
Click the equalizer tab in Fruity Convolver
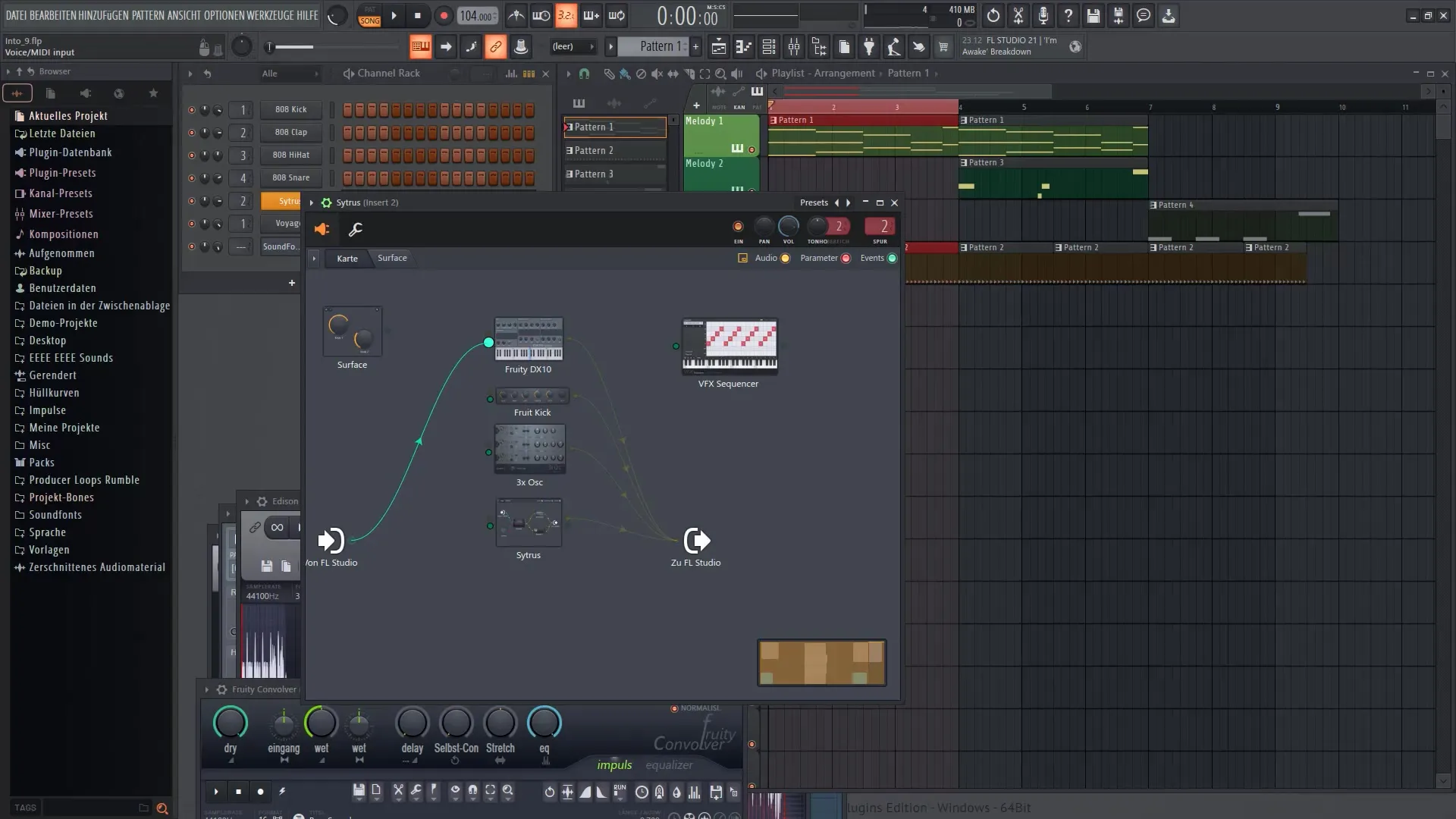coord(670,764)
